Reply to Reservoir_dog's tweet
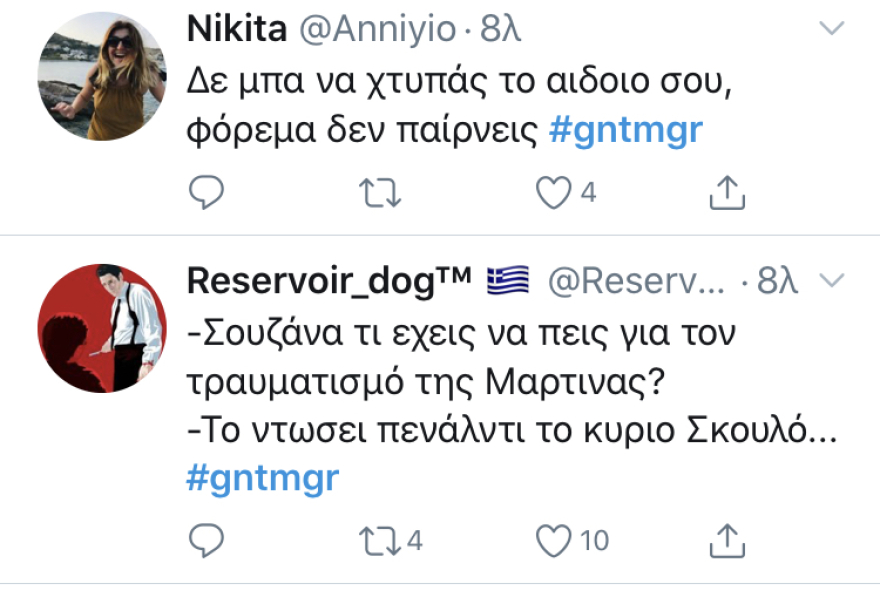The height and width of the screenshot is (597, 880). pos(207,538)
